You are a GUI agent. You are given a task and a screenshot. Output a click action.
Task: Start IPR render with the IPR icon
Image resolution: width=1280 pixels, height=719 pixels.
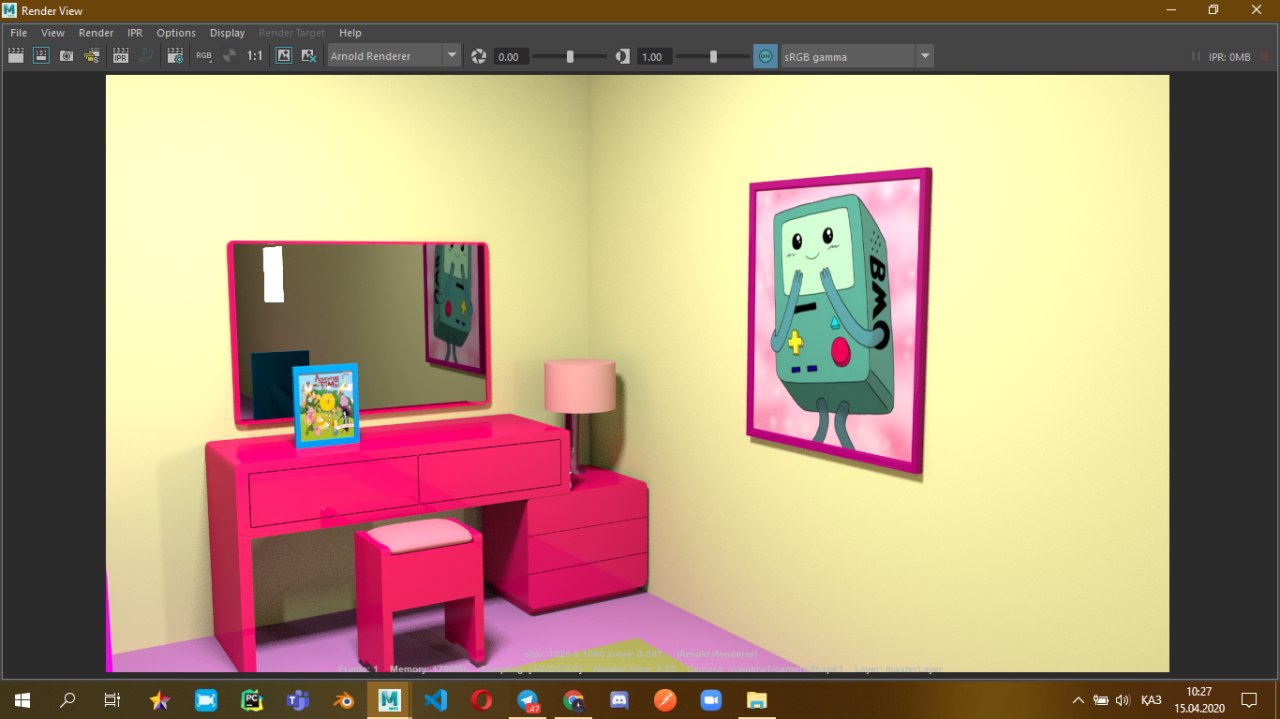point(120,56)
